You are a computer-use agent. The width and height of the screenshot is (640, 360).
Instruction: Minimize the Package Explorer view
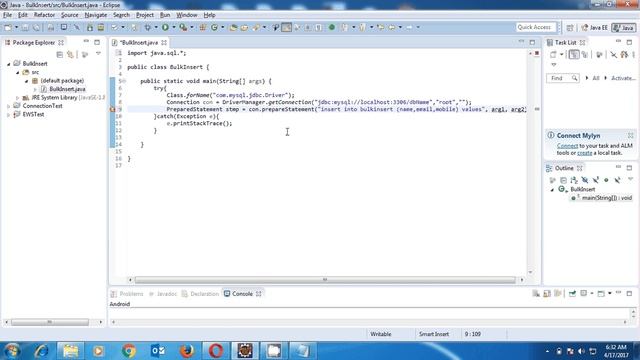click(86, 42)
